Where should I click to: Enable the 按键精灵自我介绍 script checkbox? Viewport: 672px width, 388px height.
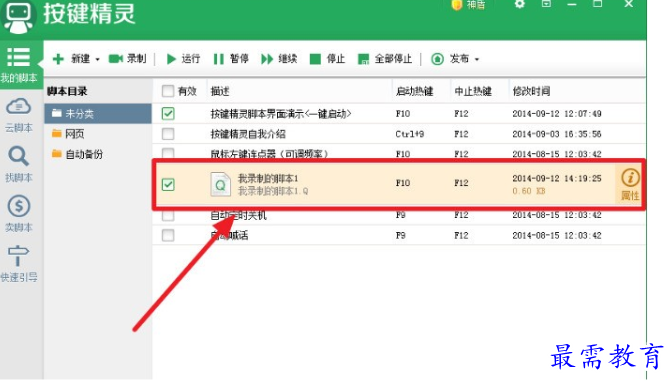168,134
